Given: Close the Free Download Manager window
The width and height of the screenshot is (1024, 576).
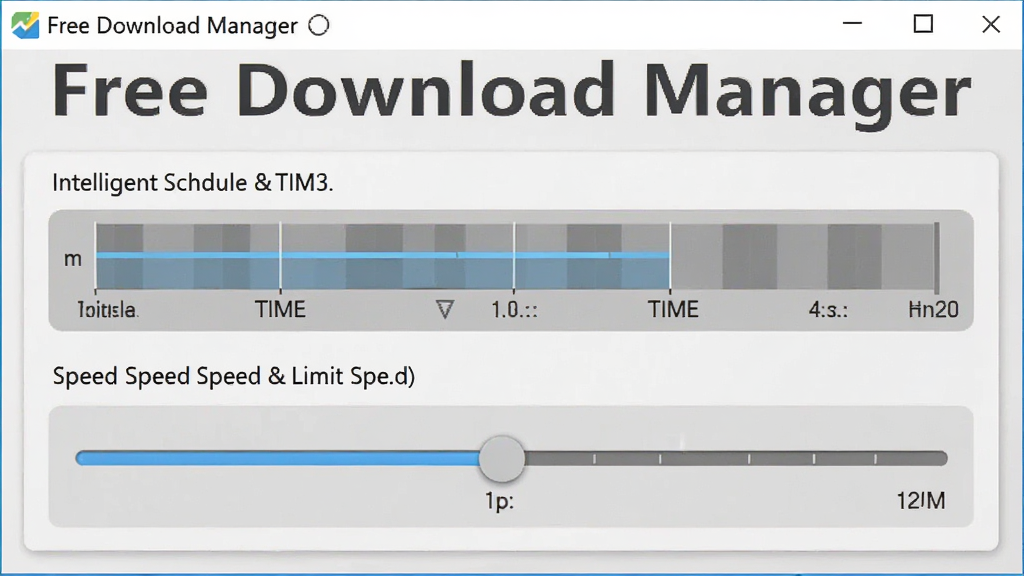Looking at the screenshot, I should click(x=991, y=24).
